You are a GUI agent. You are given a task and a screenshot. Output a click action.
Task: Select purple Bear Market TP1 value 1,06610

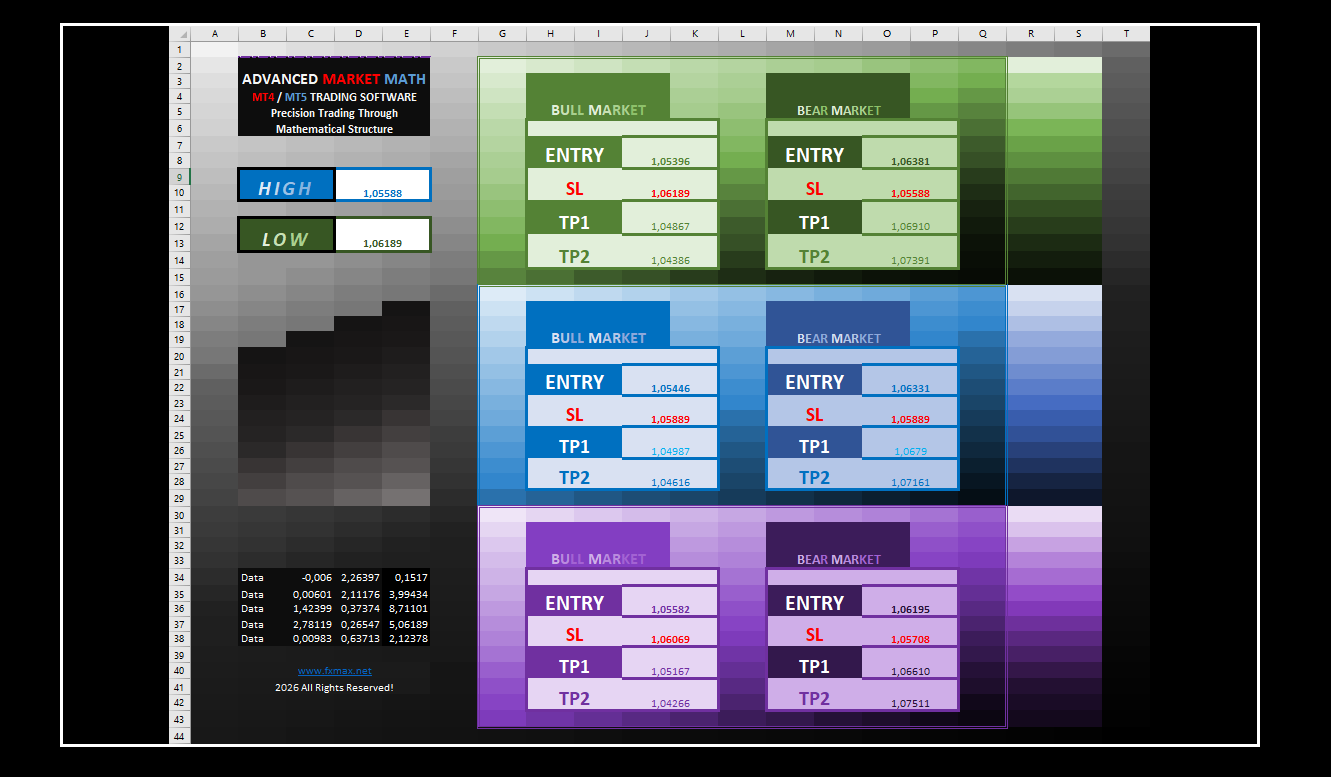(x=909, y=665)
